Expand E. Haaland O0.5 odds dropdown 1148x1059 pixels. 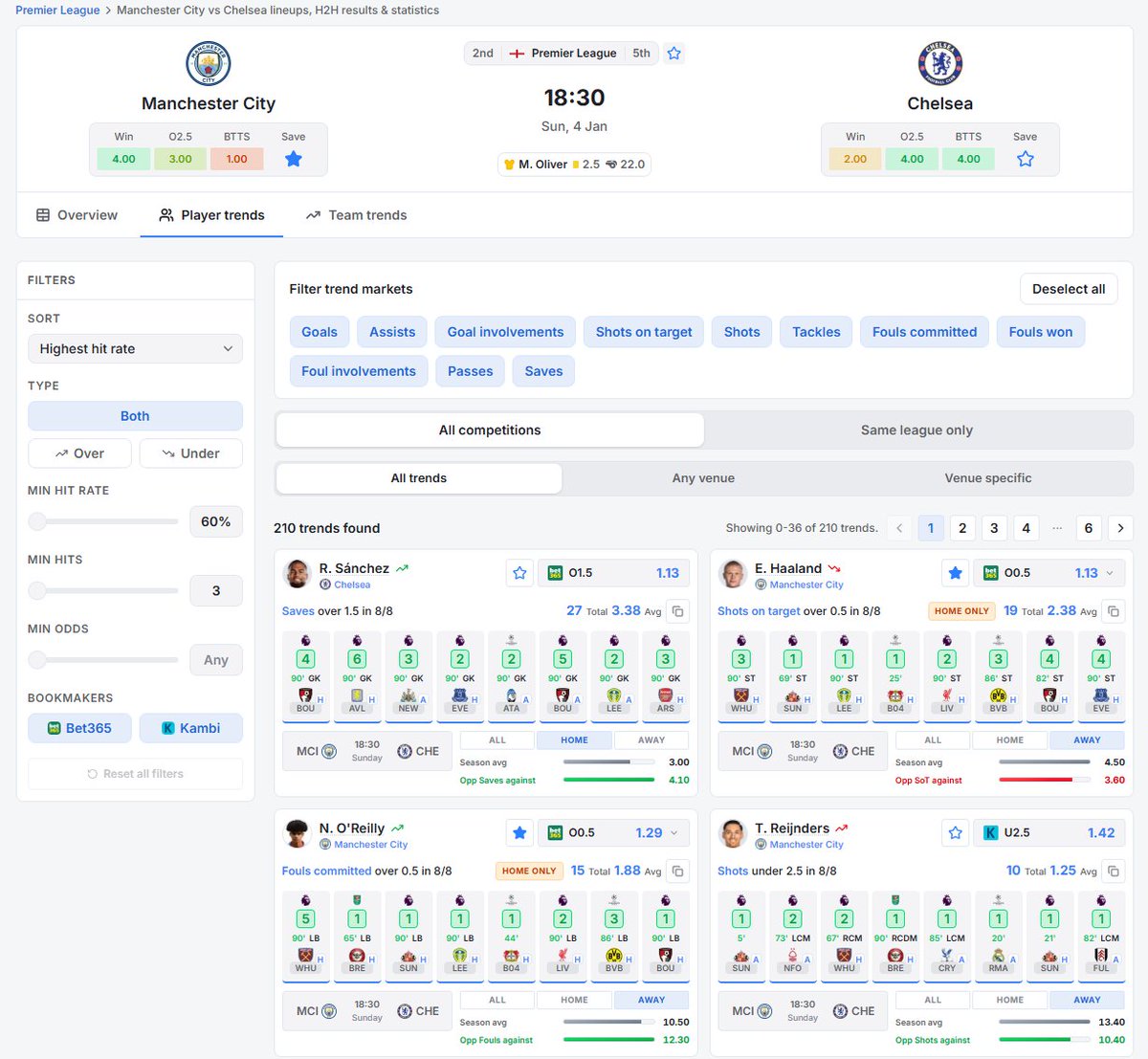1109,573
